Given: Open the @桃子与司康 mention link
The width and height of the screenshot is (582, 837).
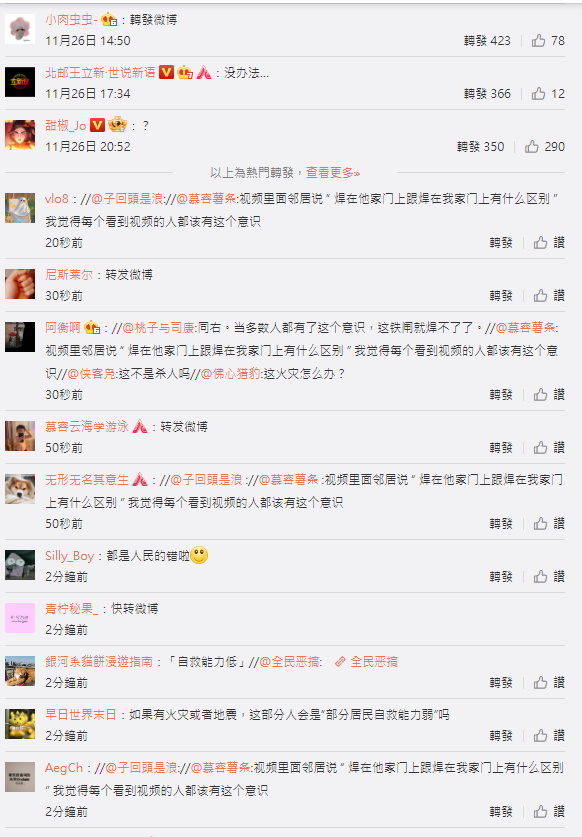Looking at the screenshot, I should tap(159, 328).
